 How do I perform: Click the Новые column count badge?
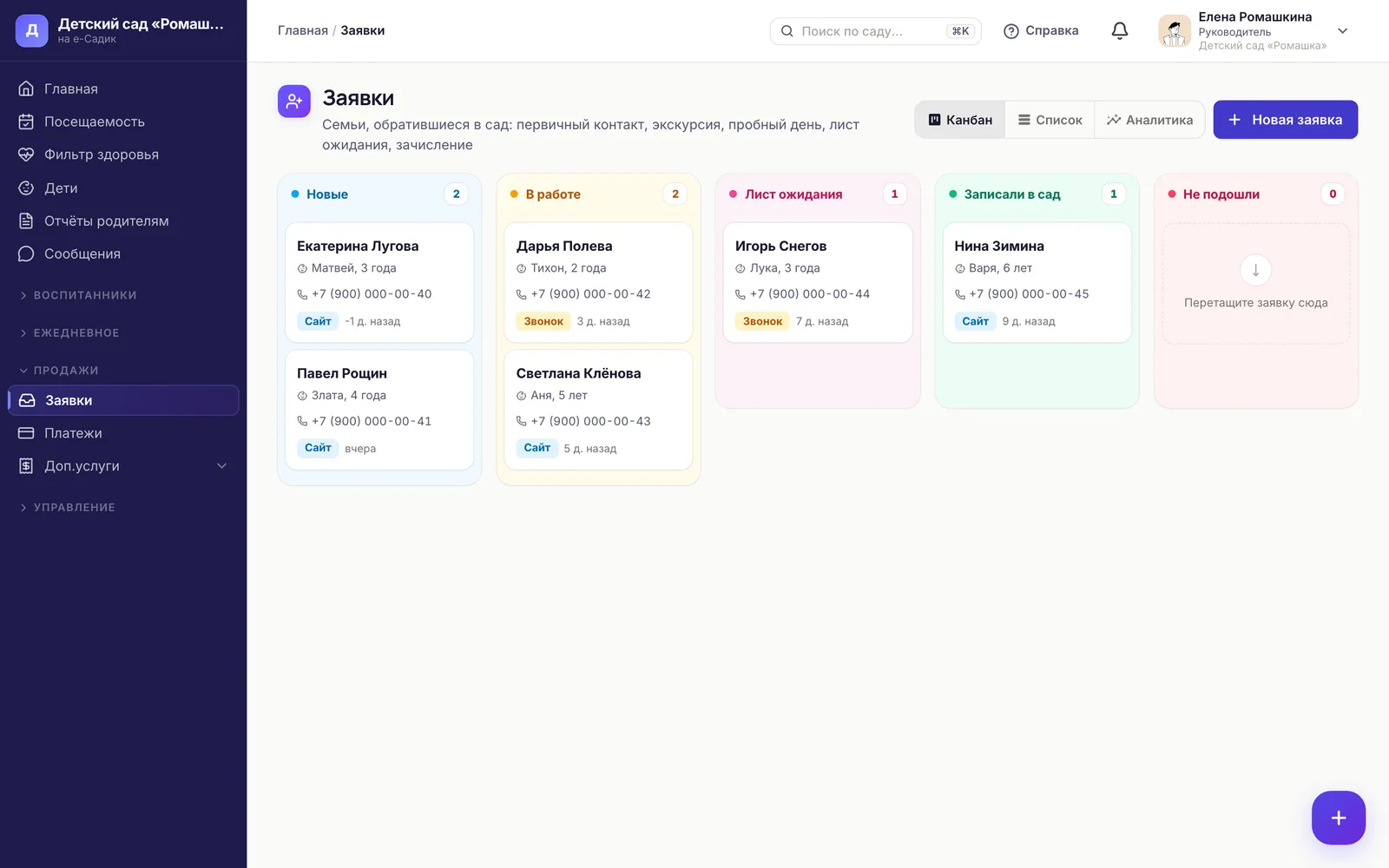[x=456, y=194]
